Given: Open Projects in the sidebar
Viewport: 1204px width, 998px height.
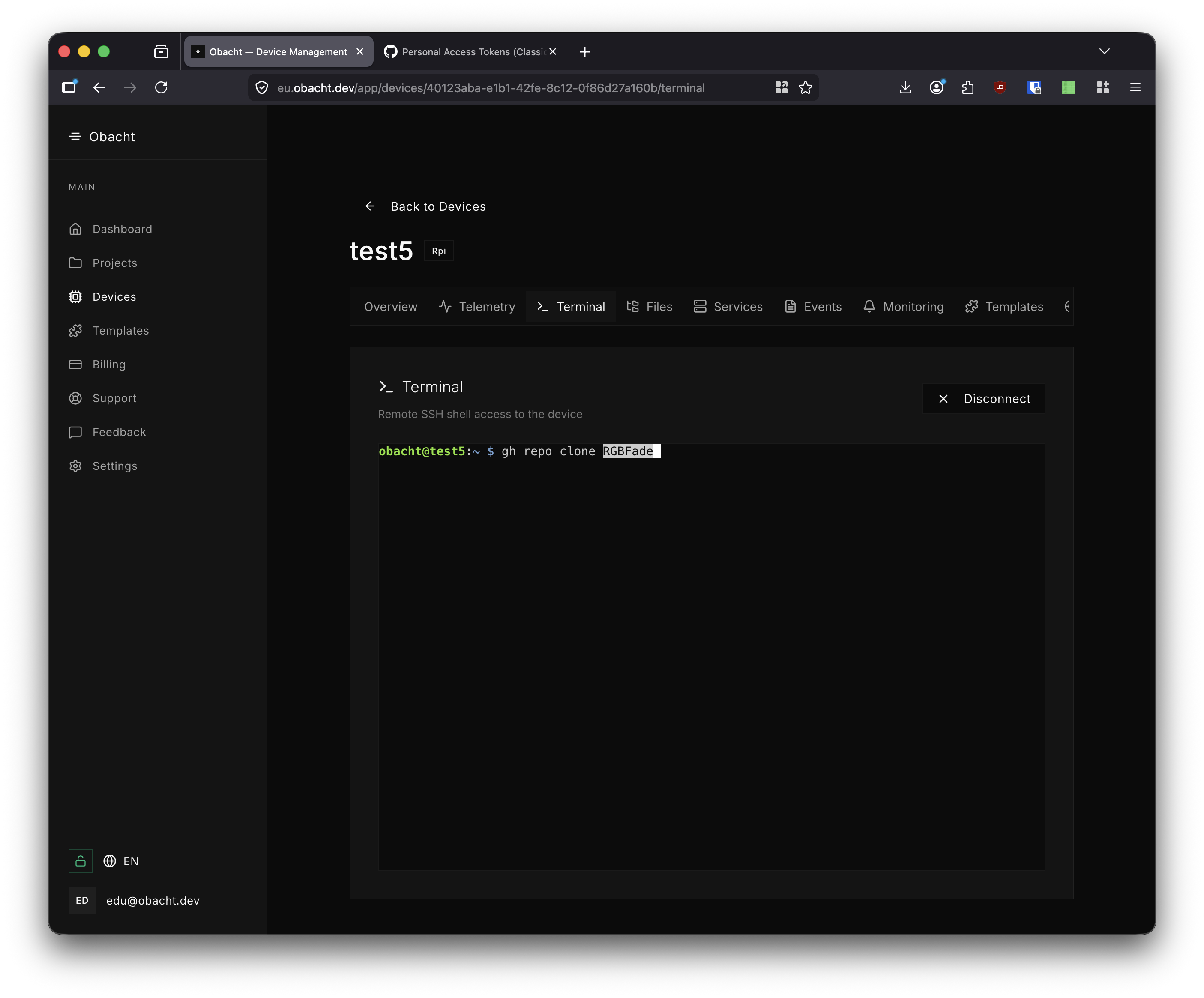Looking at the screenshot, I should coord(115,263).
